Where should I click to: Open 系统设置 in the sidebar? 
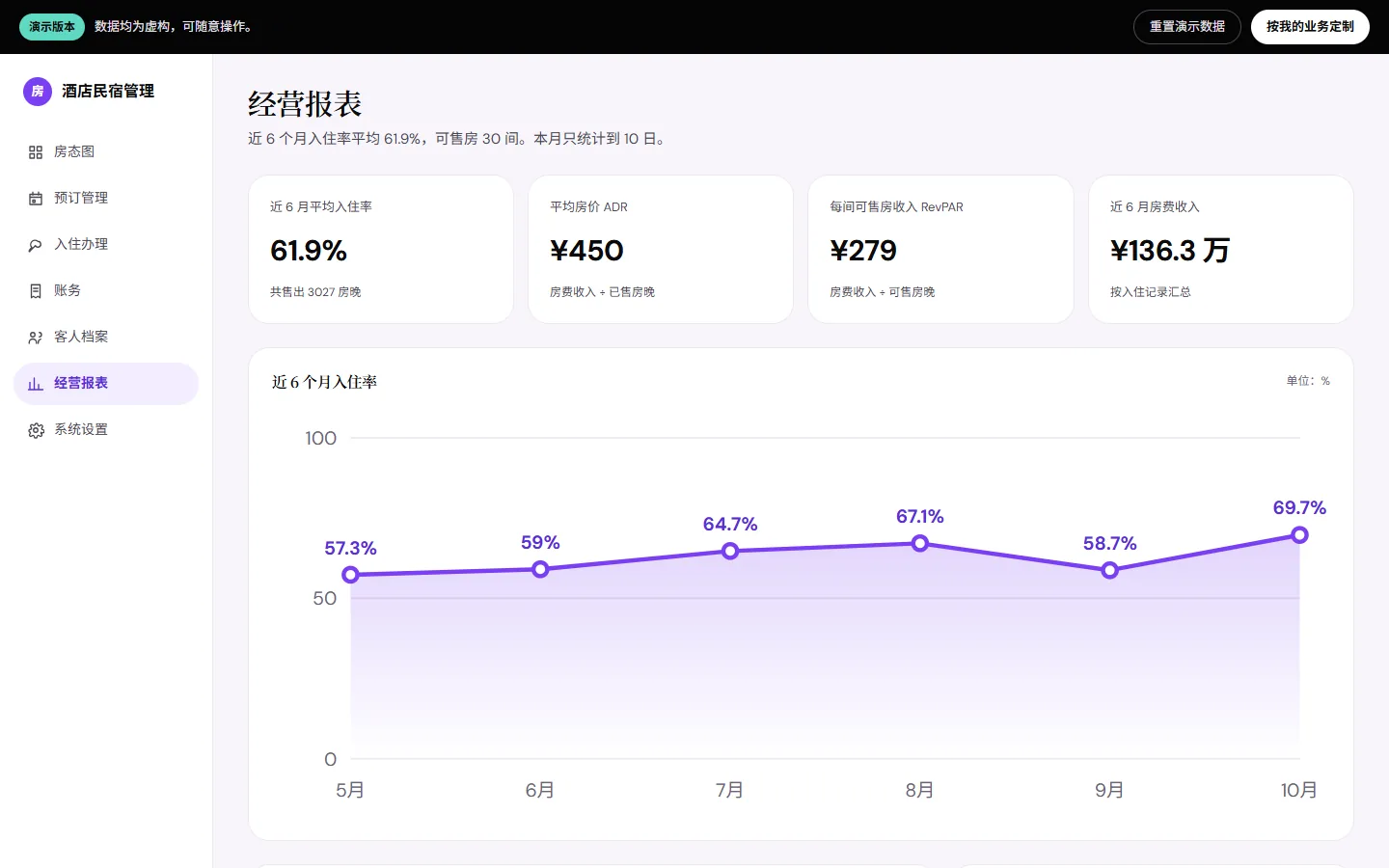point(106,430)
